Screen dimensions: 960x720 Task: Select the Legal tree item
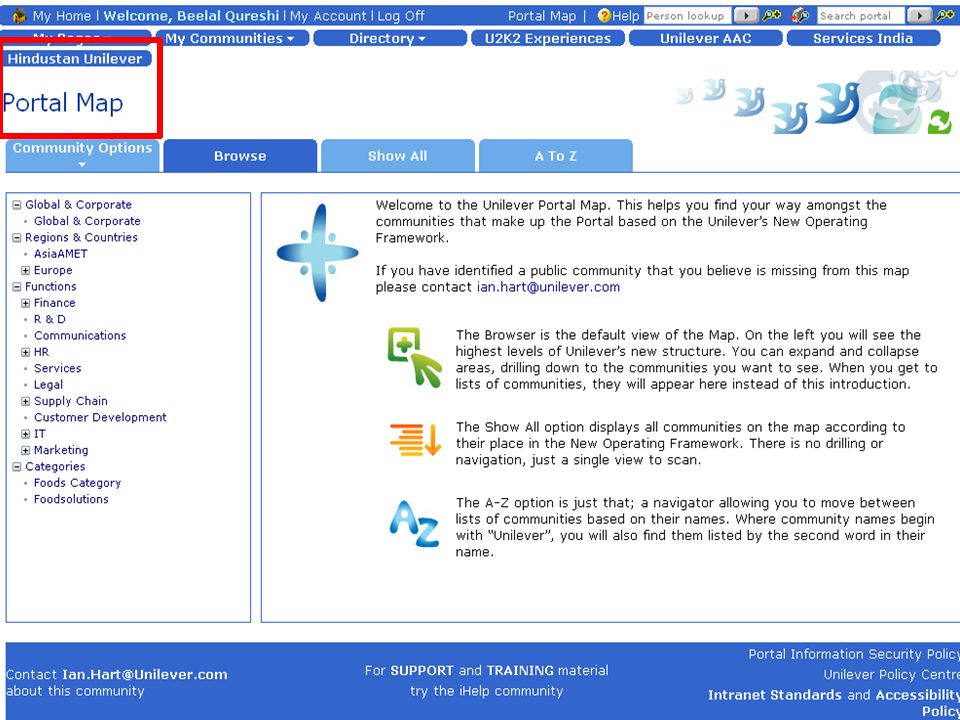pyautogui.click(x=48, y=385)
